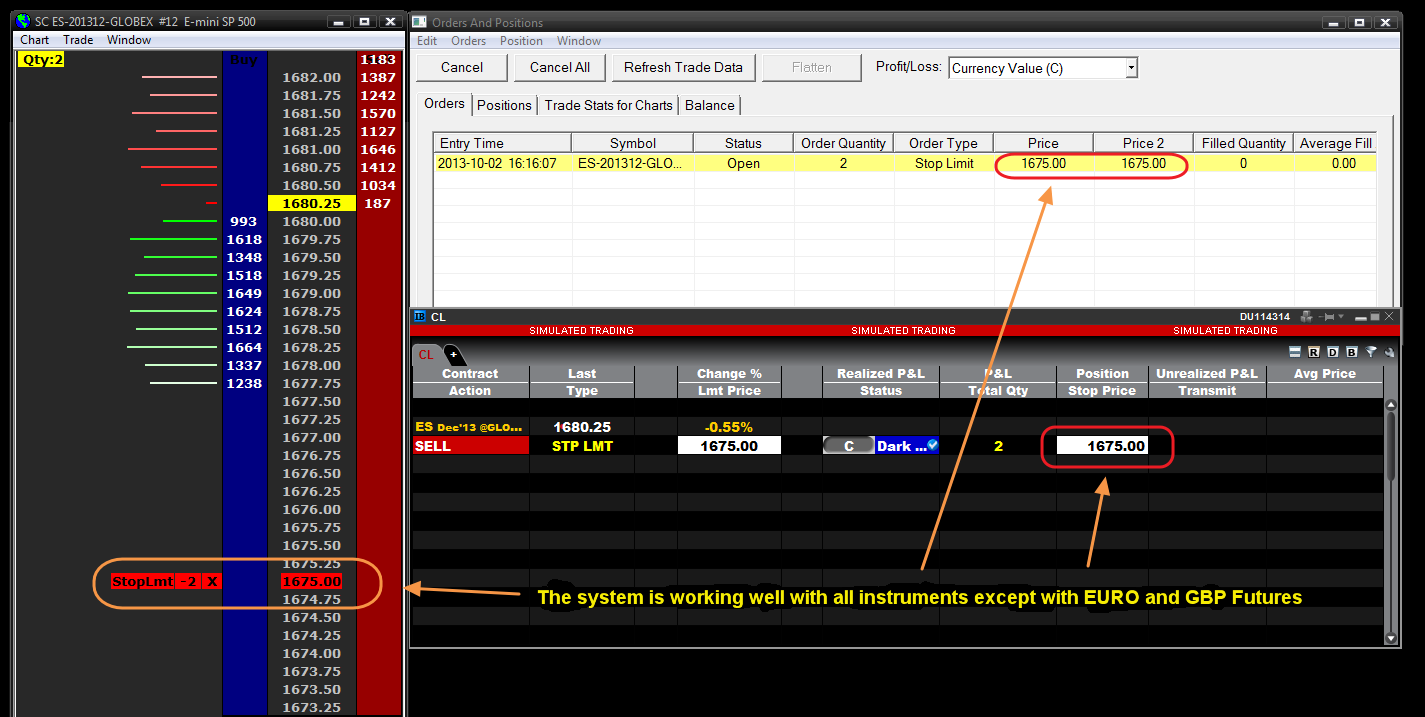Click the red SELL action cell

(x=470, y=446)
